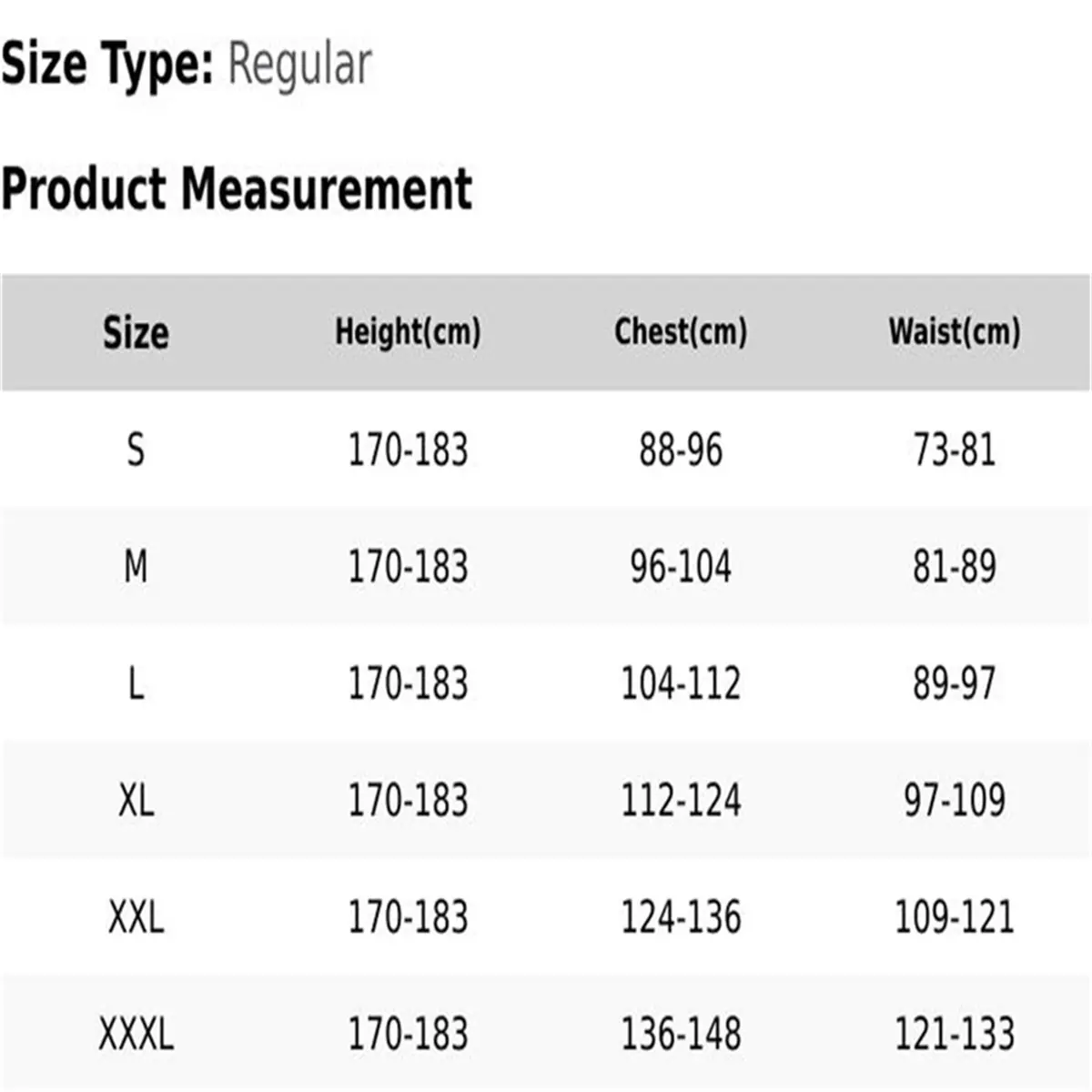Click the Height(cm) column header
Image resolution: width=1092 pixels, height=1092 pixels.
(408, 332)
